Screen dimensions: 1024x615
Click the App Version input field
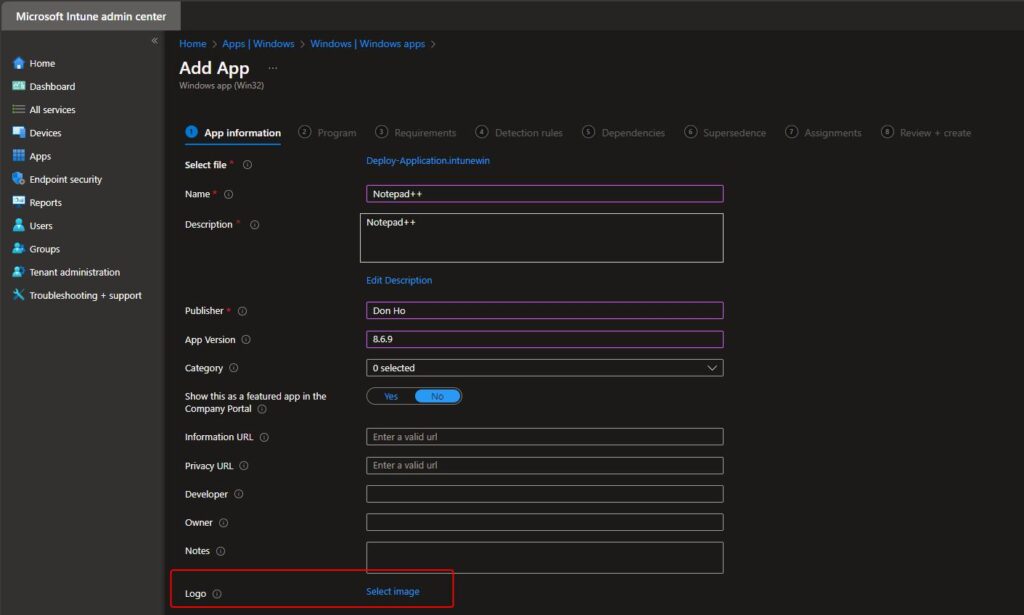pyautogui.click(x=545, y=339)
